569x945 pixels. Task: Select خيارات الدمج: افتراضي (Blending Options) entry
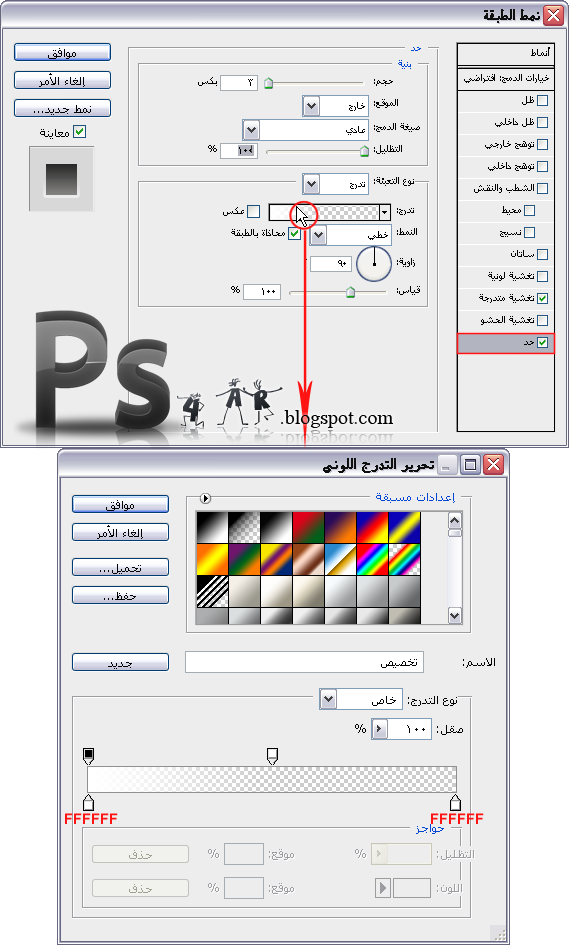506,79
